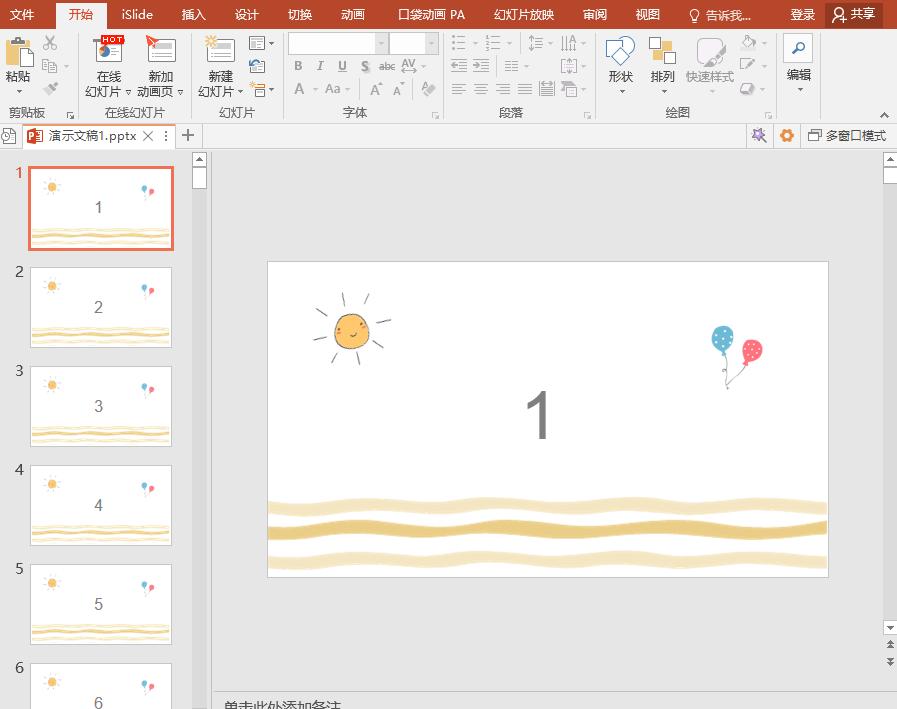Toggle Italic formatting

point(320,66)
